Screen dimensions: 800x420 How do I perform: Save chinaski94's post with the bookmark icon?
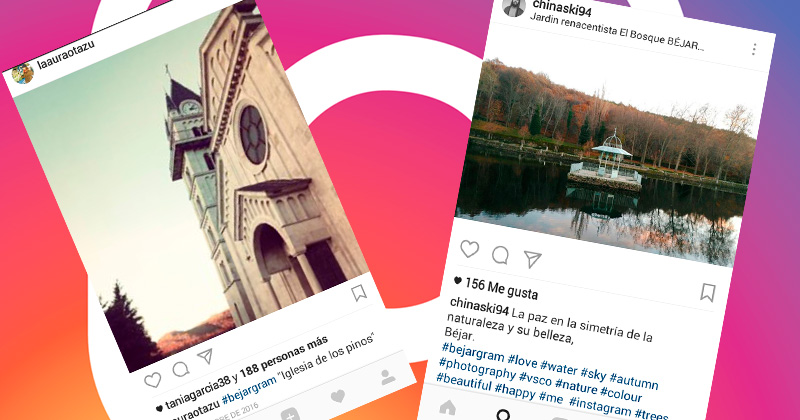(707, 292)
